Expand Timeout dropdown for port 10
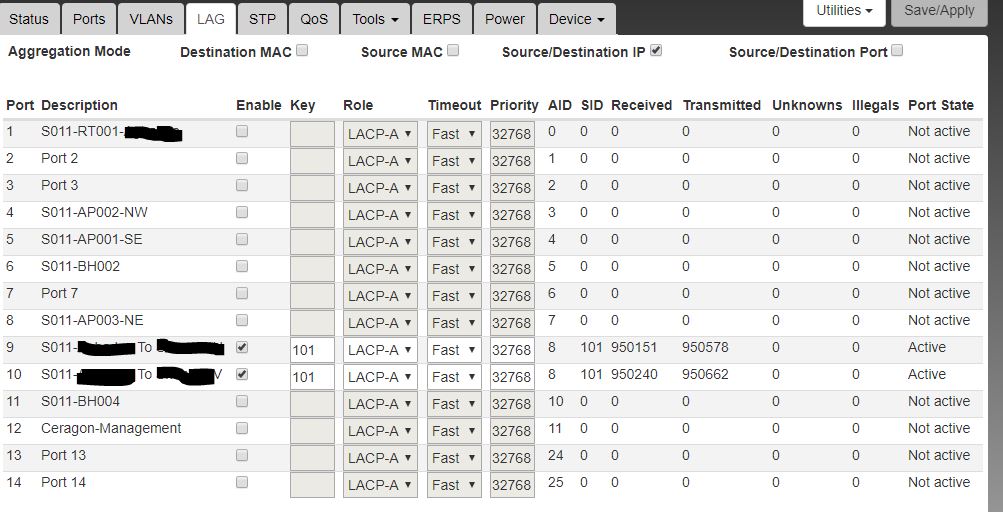This screenshot has height=512, width=1003. coord(454,377)
